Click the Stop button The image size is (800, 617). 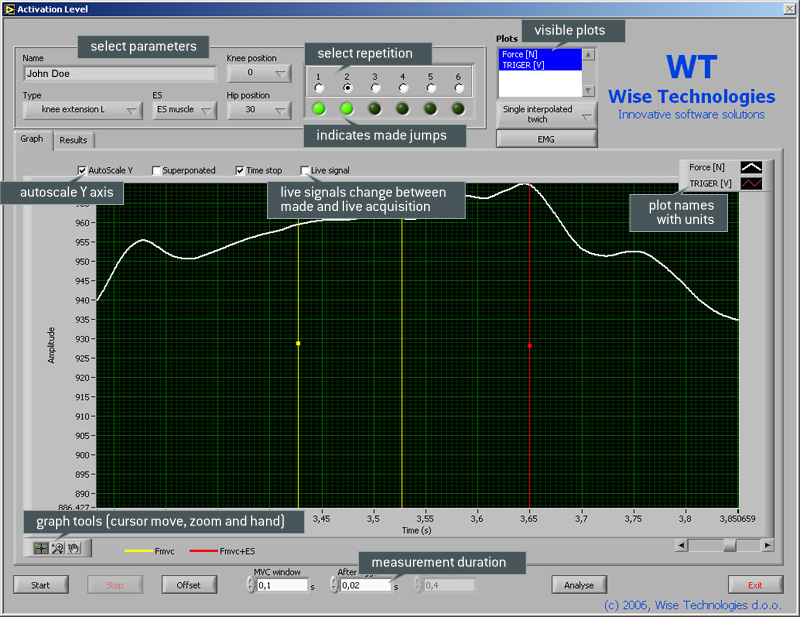(115, 585)
